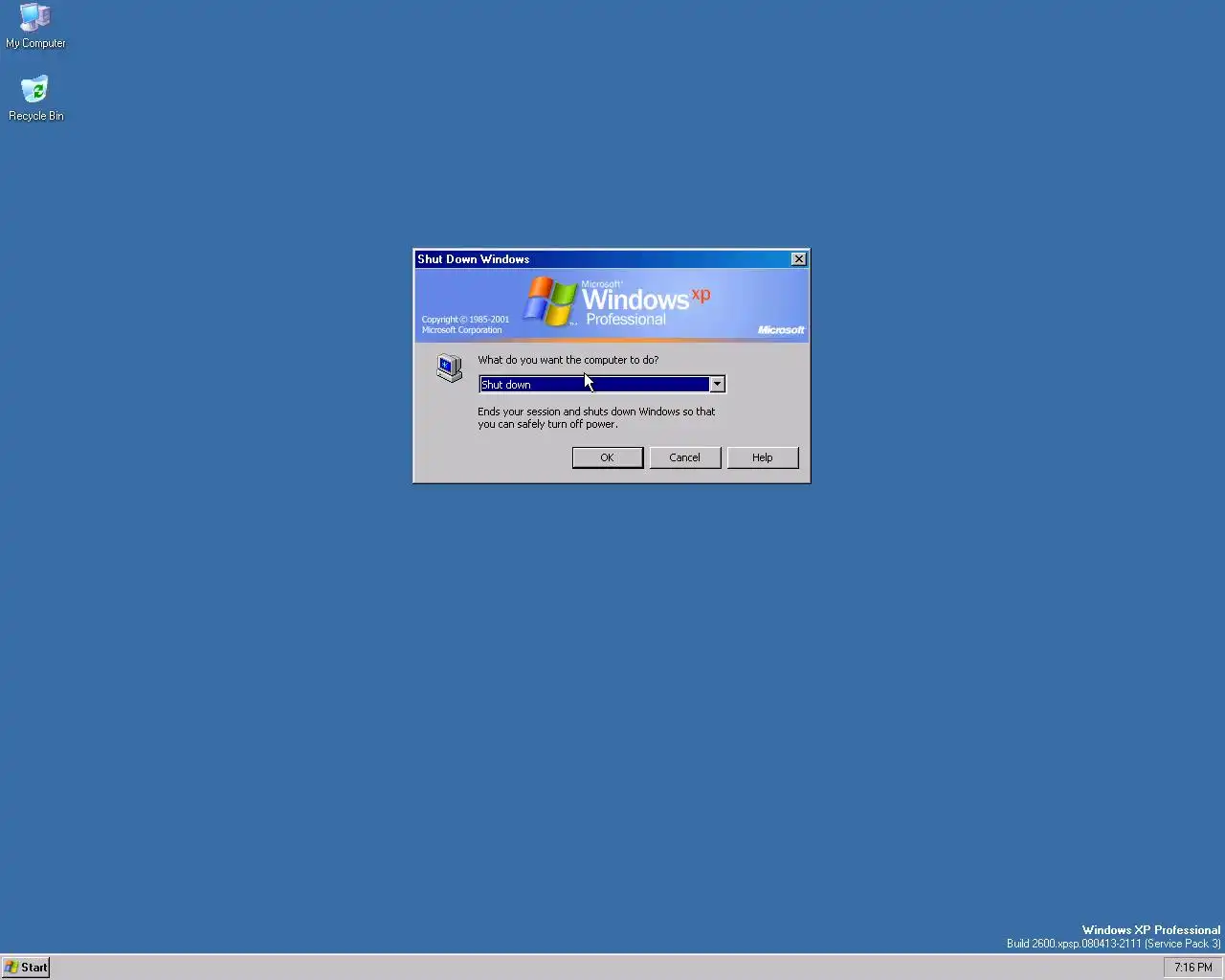Confirm shutdown with the OK button
Viewport: 1225px width, 980px height.
coord(607,457)
